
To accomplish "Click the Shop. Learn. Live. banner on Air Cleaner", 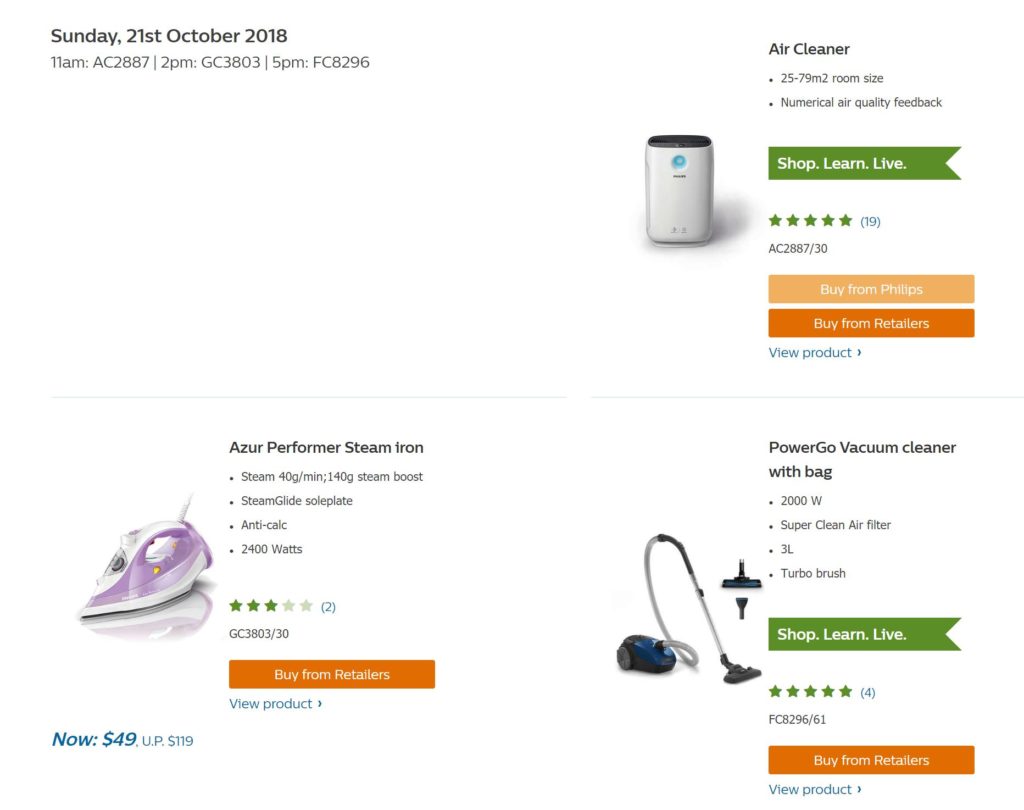I will pyautogui.click(x=862, y=163).
